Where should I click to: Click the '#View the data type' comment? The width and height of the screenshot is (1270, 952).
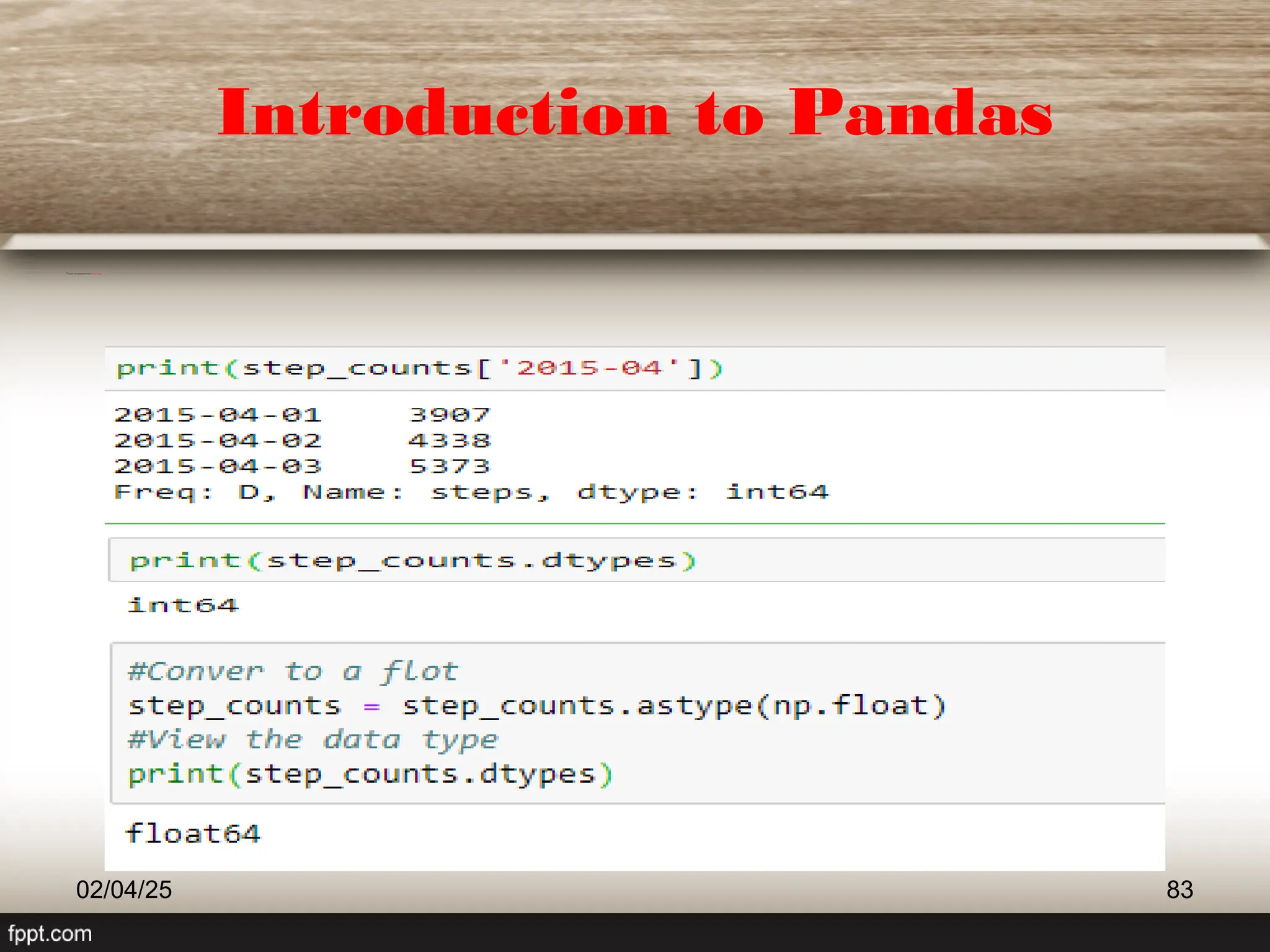313,740
